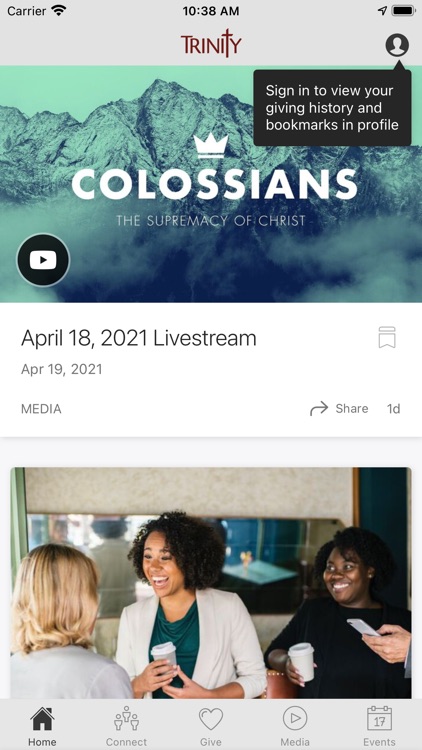Viewport: 422px width, 750px height.
Task: Tap the battery indicator icon
Action: point(403,11)
